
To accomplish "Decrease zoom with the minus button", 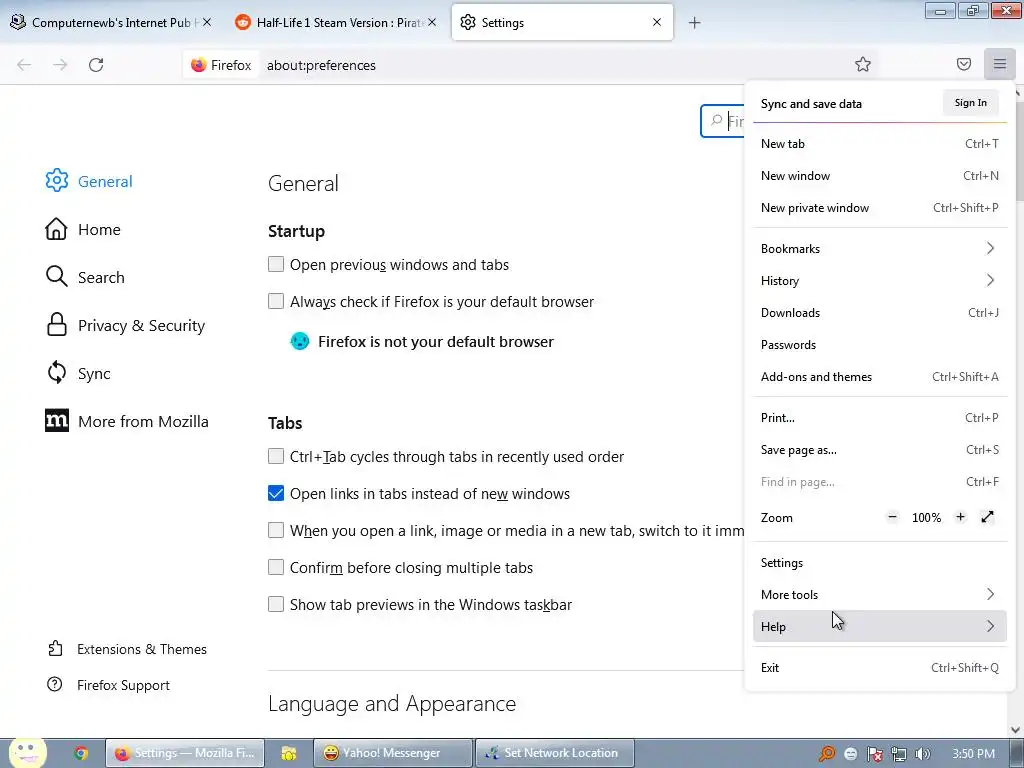I will tap(892, 517).
